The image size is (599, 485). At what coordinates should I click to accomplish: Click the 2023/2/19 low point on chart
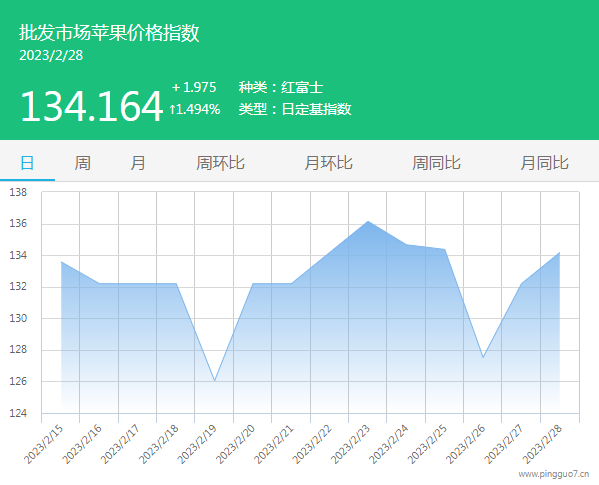coord(215,381)
